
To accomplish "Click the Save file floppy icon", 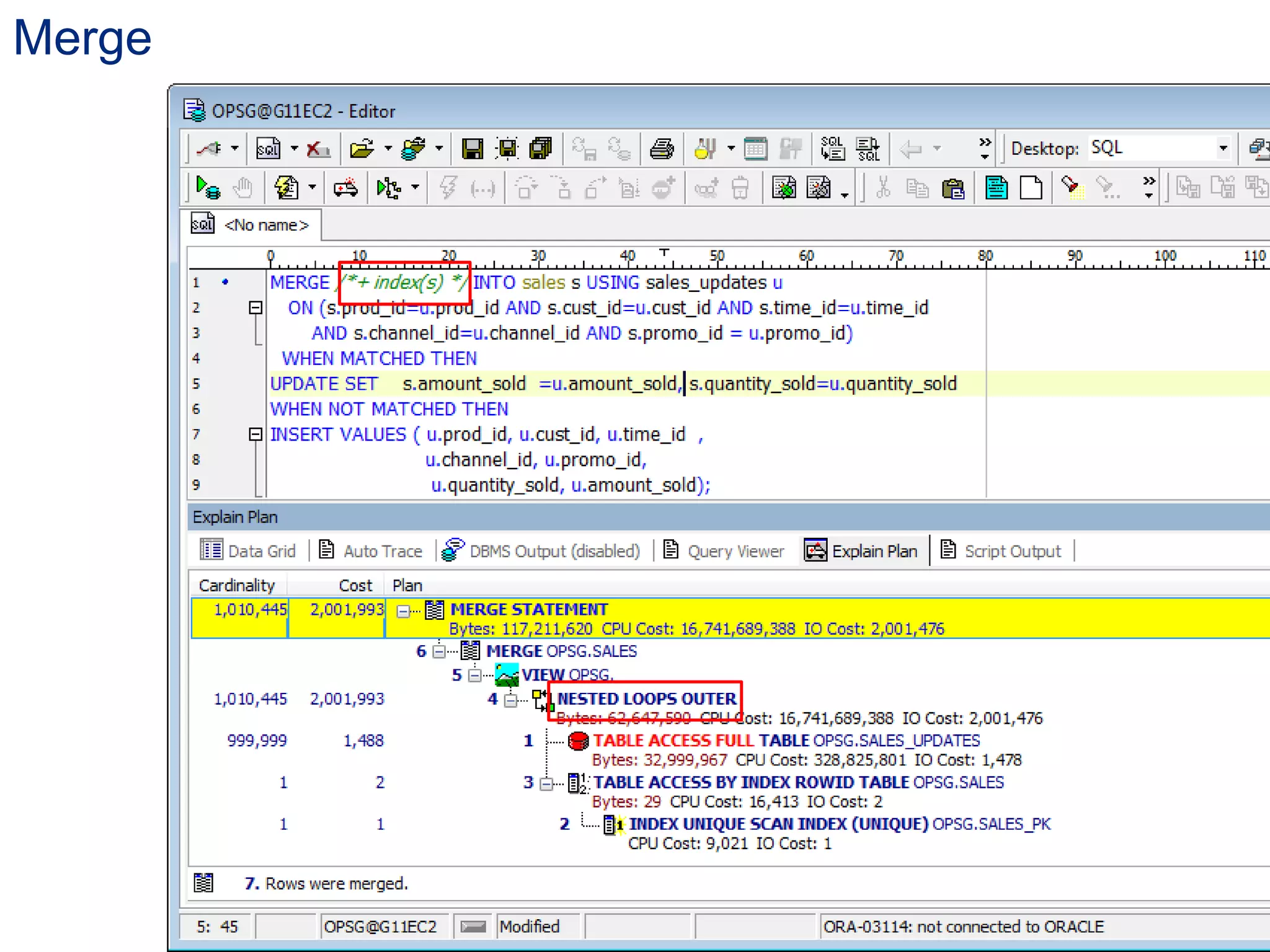I will tap(472, 149).
